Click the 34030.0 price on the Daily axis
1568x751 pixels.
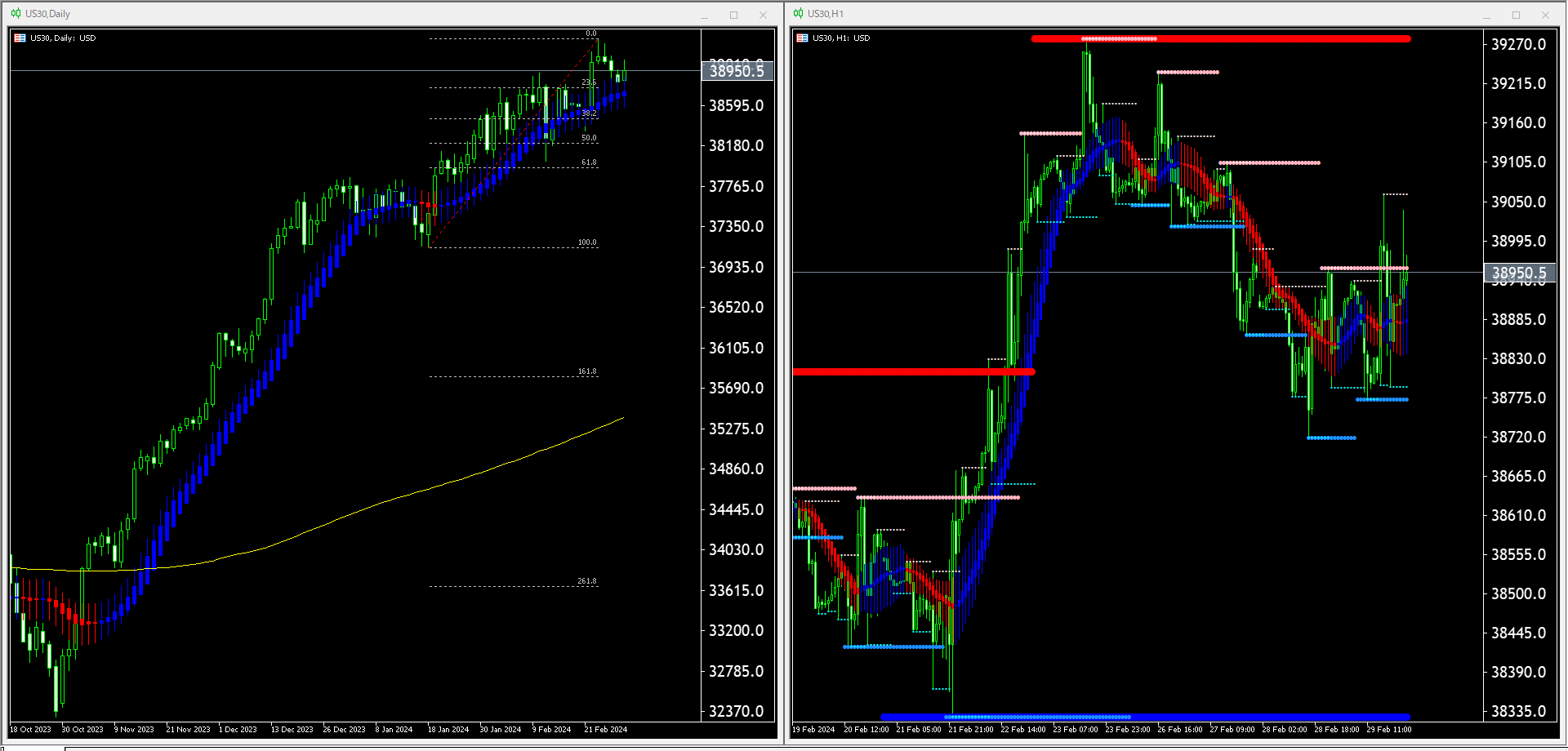(736, 549)
